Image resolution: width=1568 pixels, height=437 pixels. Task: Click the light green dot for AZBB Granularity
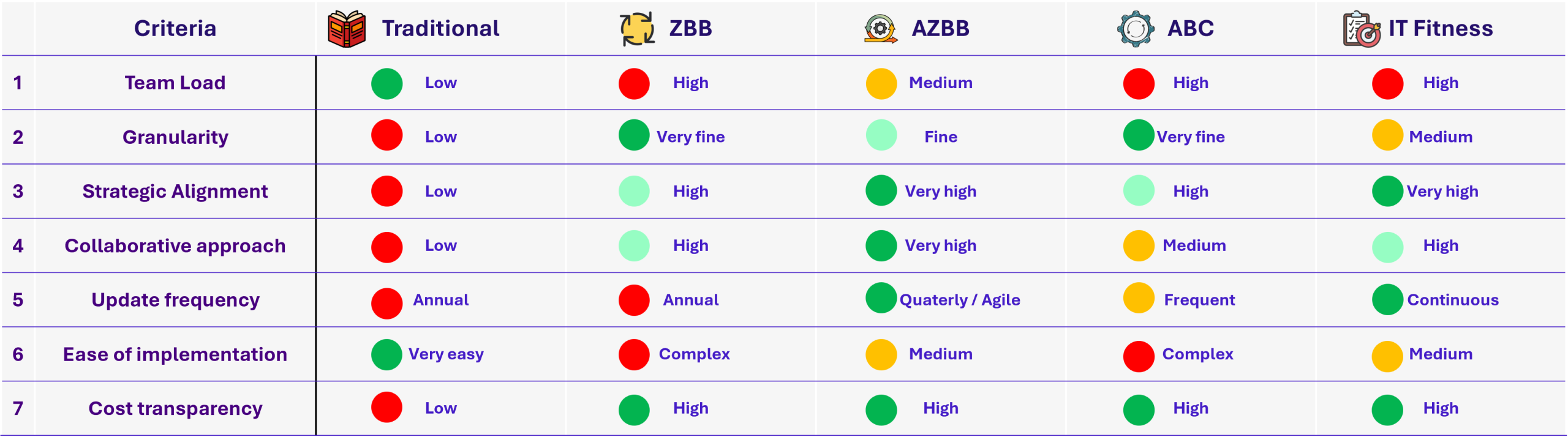pyautogui.click(x=881, y=135)
